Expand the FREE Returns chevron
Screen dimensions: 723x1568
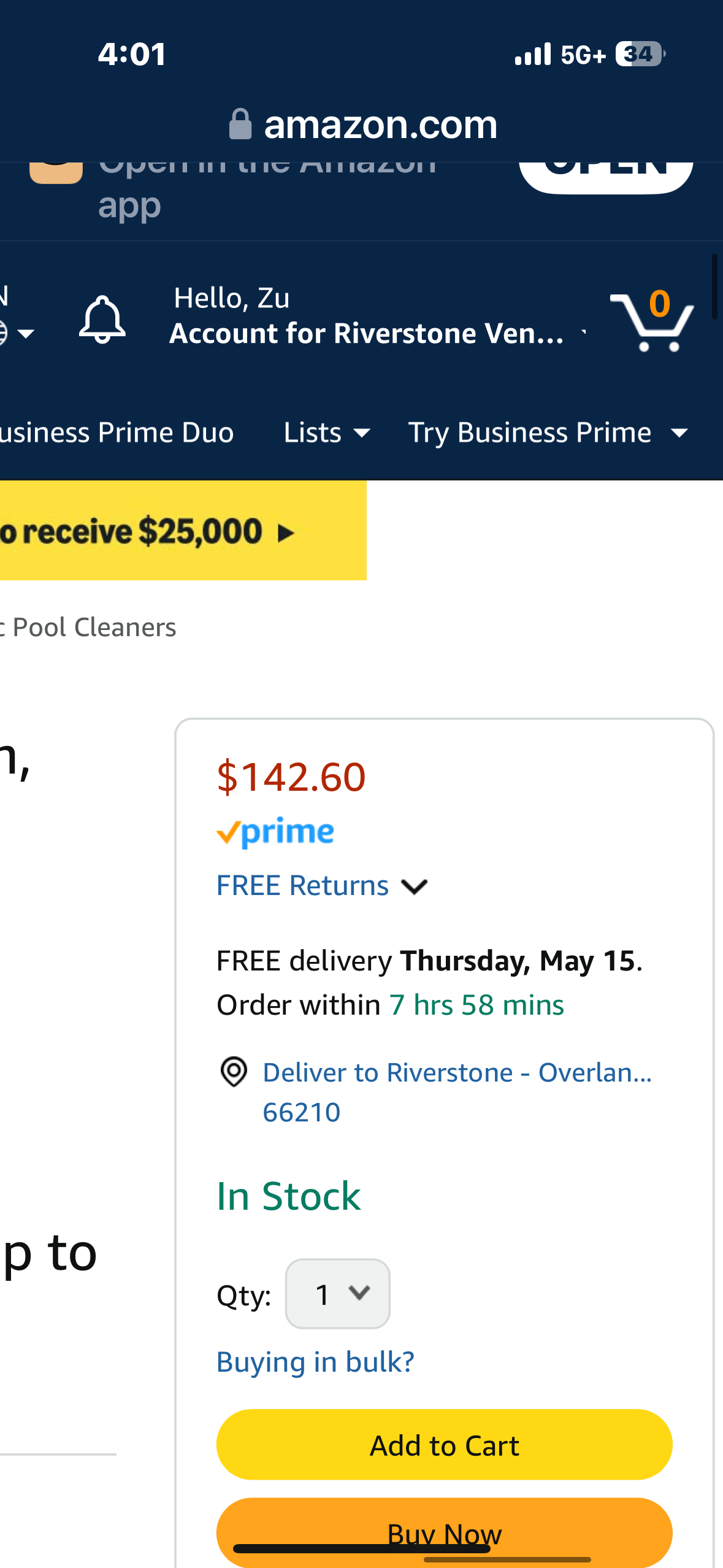415,886
